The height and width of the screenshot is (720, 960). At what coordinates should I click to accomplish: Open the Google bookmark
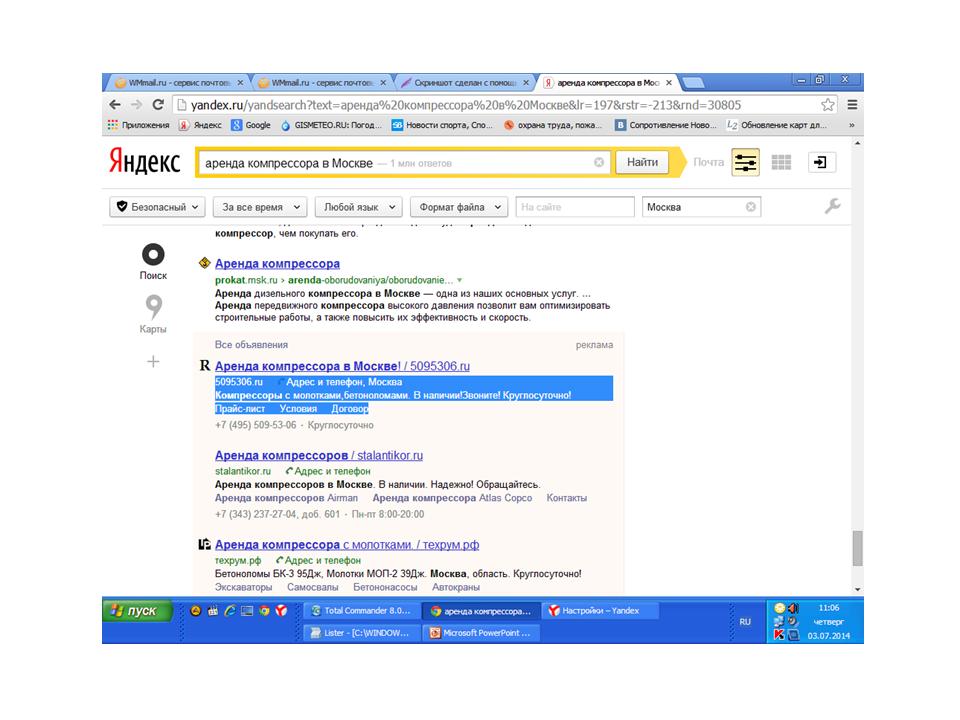click(251, 125)
